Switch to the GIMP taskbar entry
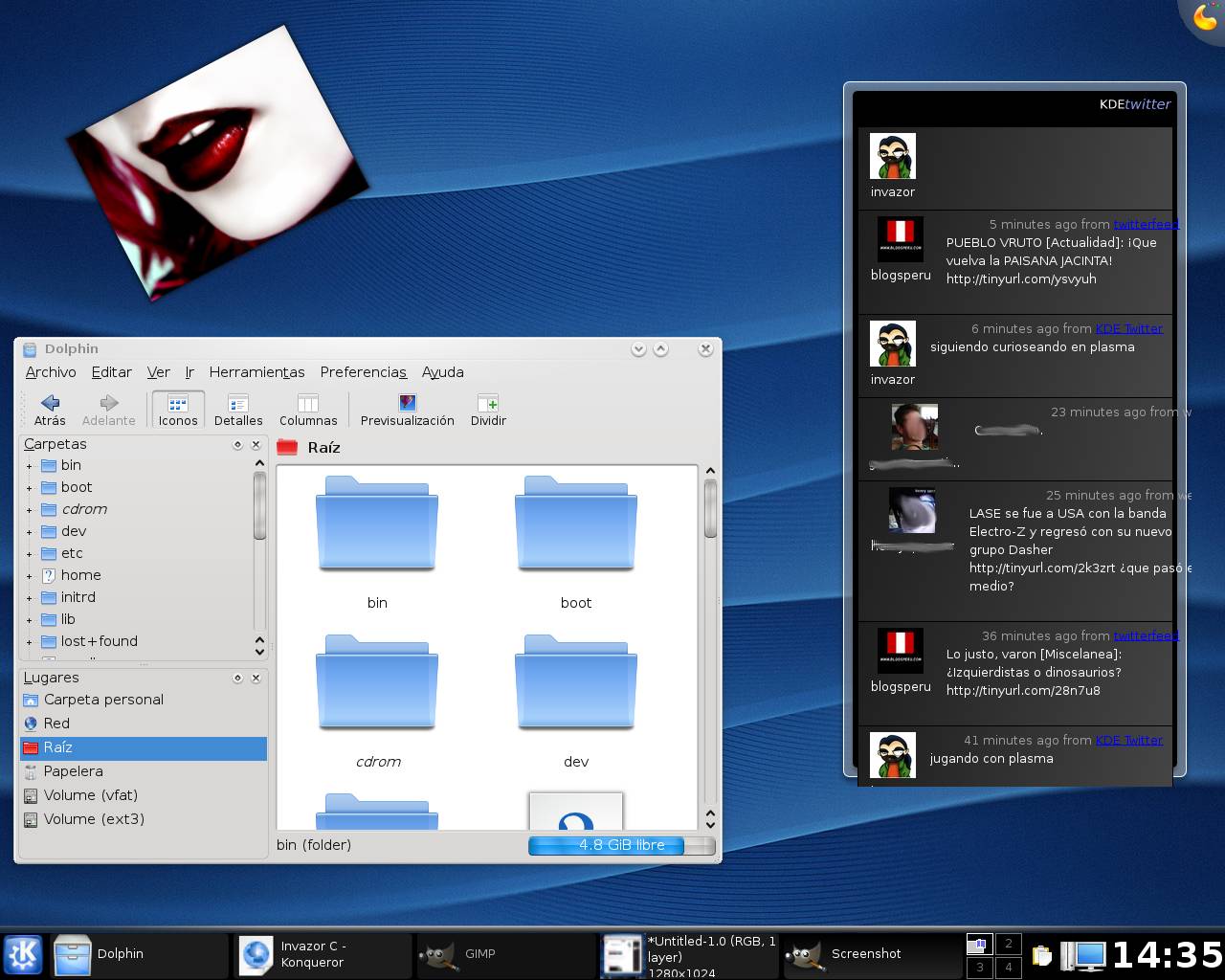 coord(505,954)
